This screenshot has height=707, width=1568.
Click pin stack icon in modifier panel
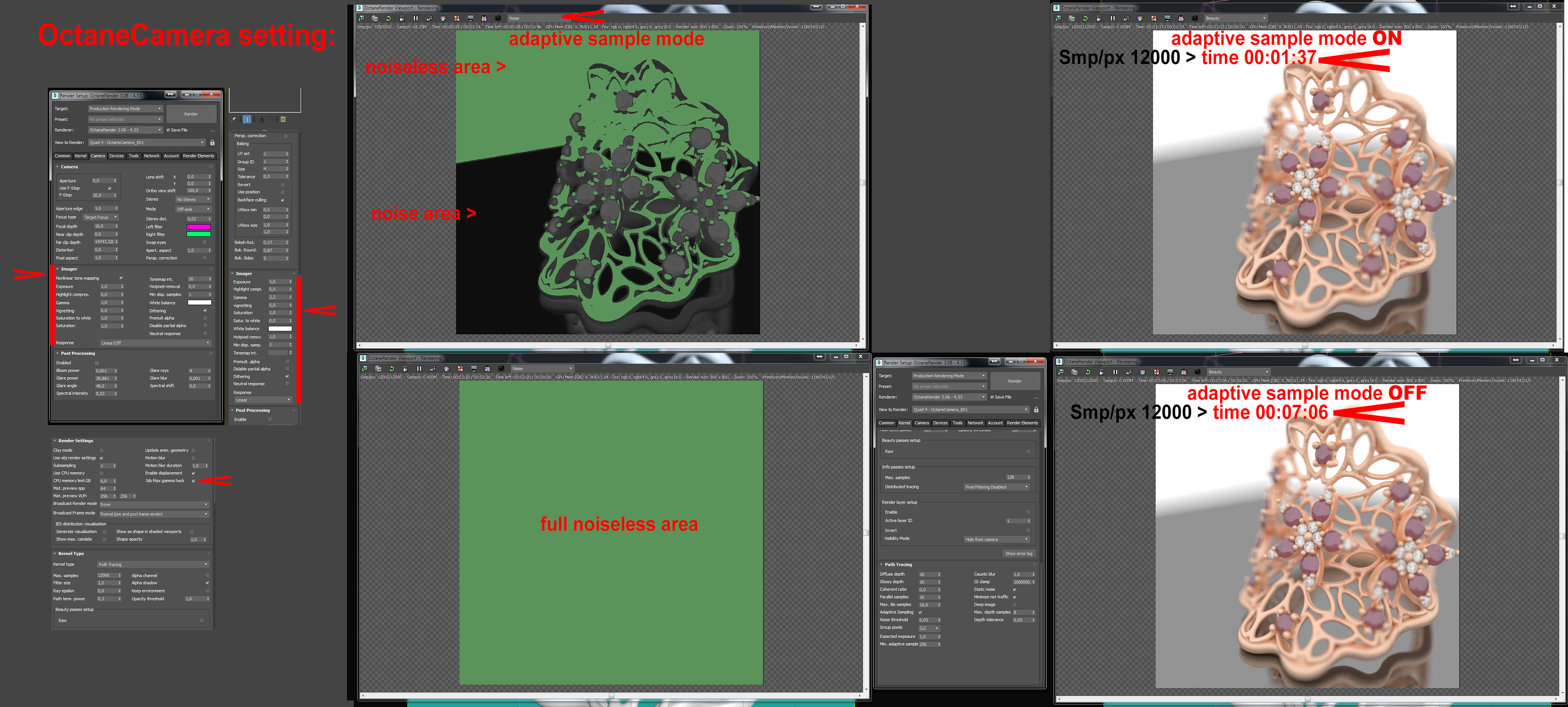point(234,119)
